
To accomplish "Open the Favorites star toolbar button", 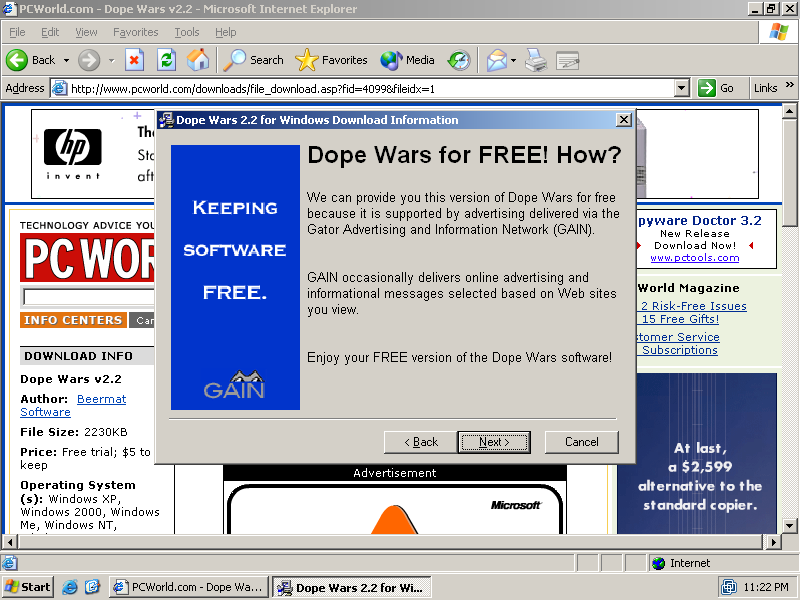I will tap(331, 60).
